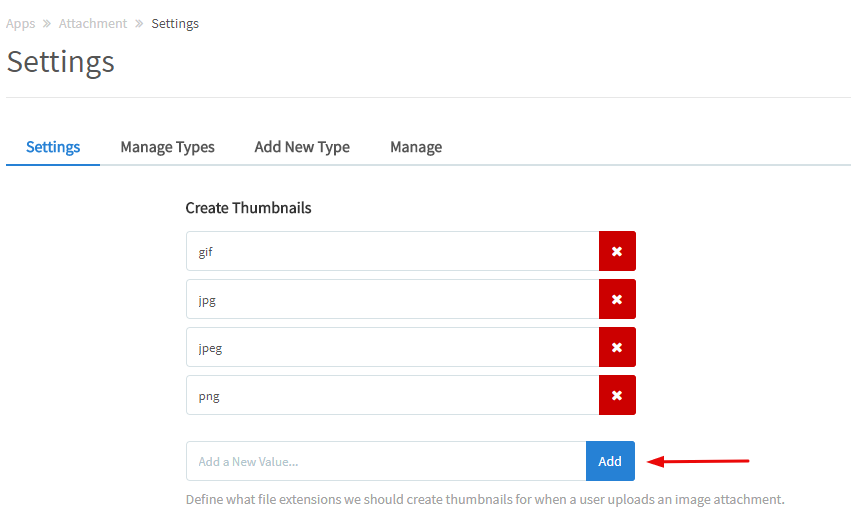Viewport: 851px width, 524px height.
Task: Delete the png extension entry
Action: (617, 395)
